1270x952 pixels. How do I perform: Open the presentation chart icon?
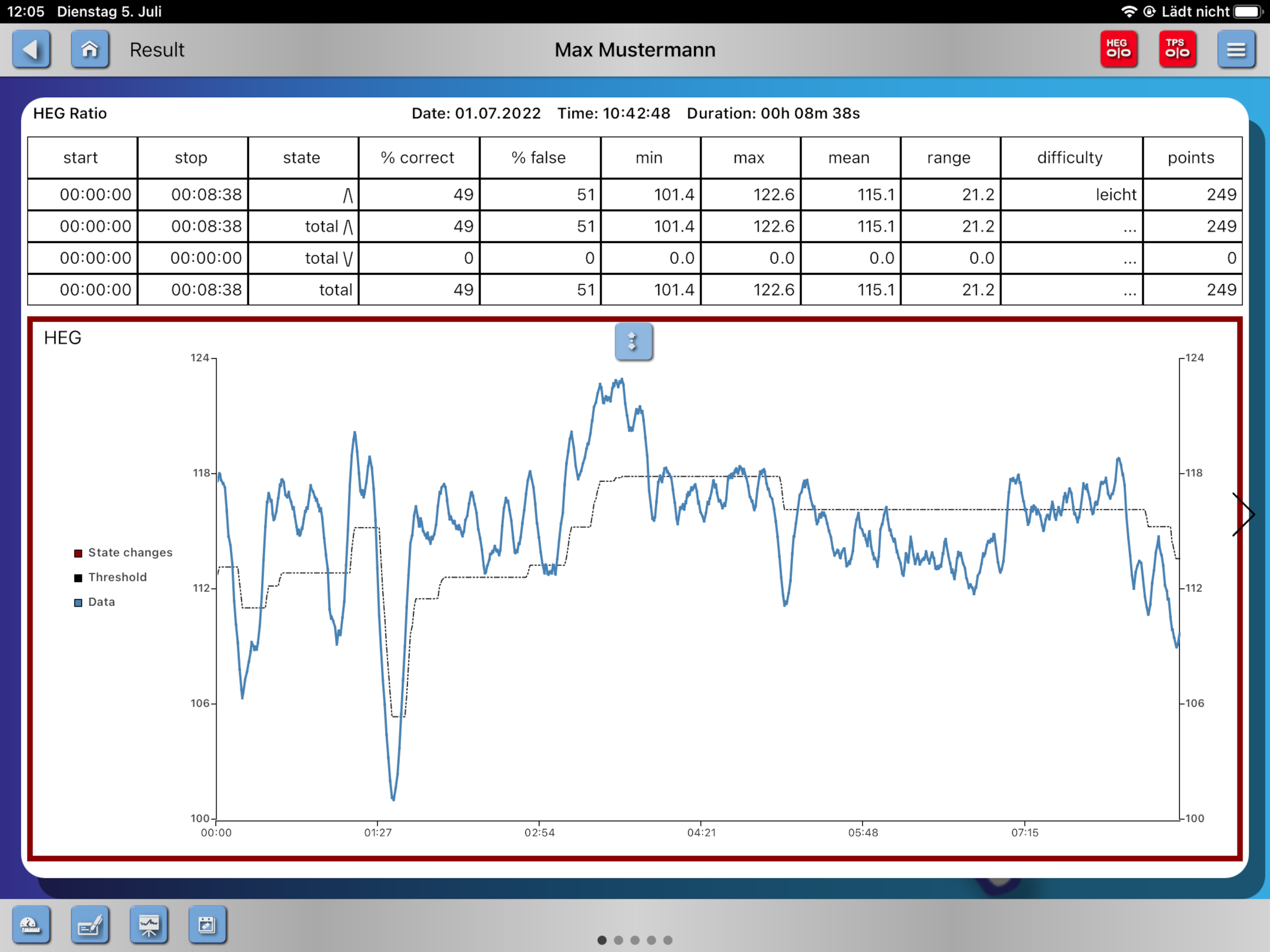149,924
